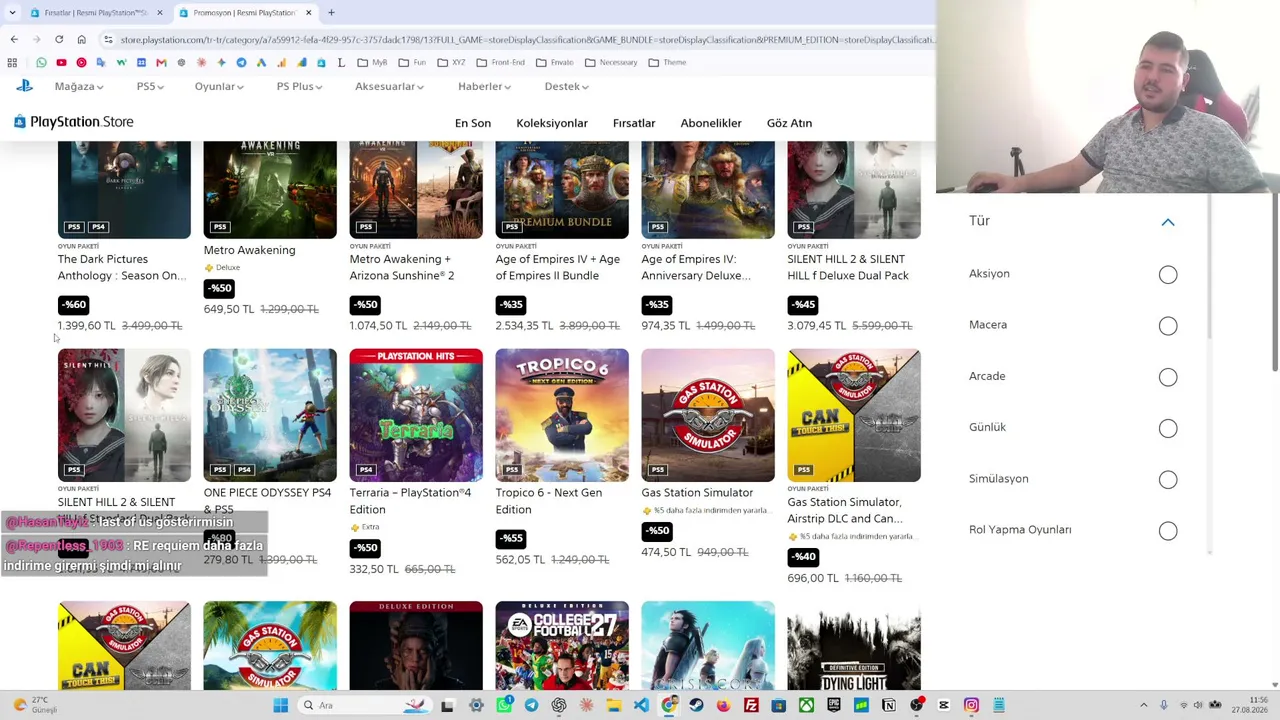Open the College Football 27 thumbnail
The height and width of the screenshot is (720, 1280).
click(562, 645)
